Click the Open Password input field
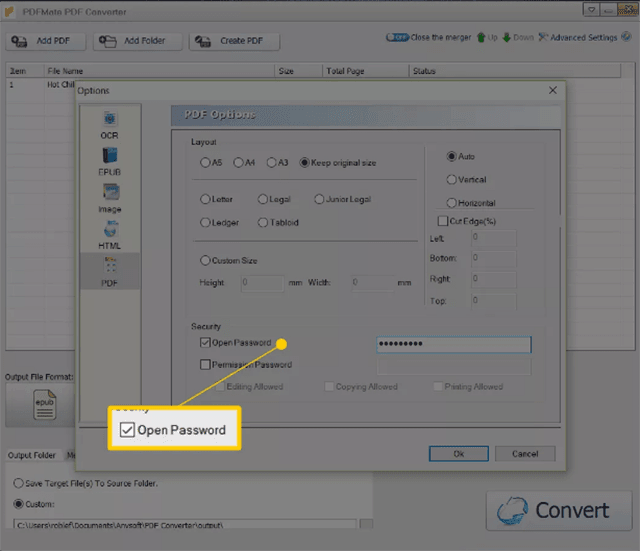The width and height of the screenshot is (640, 551). 453,344
